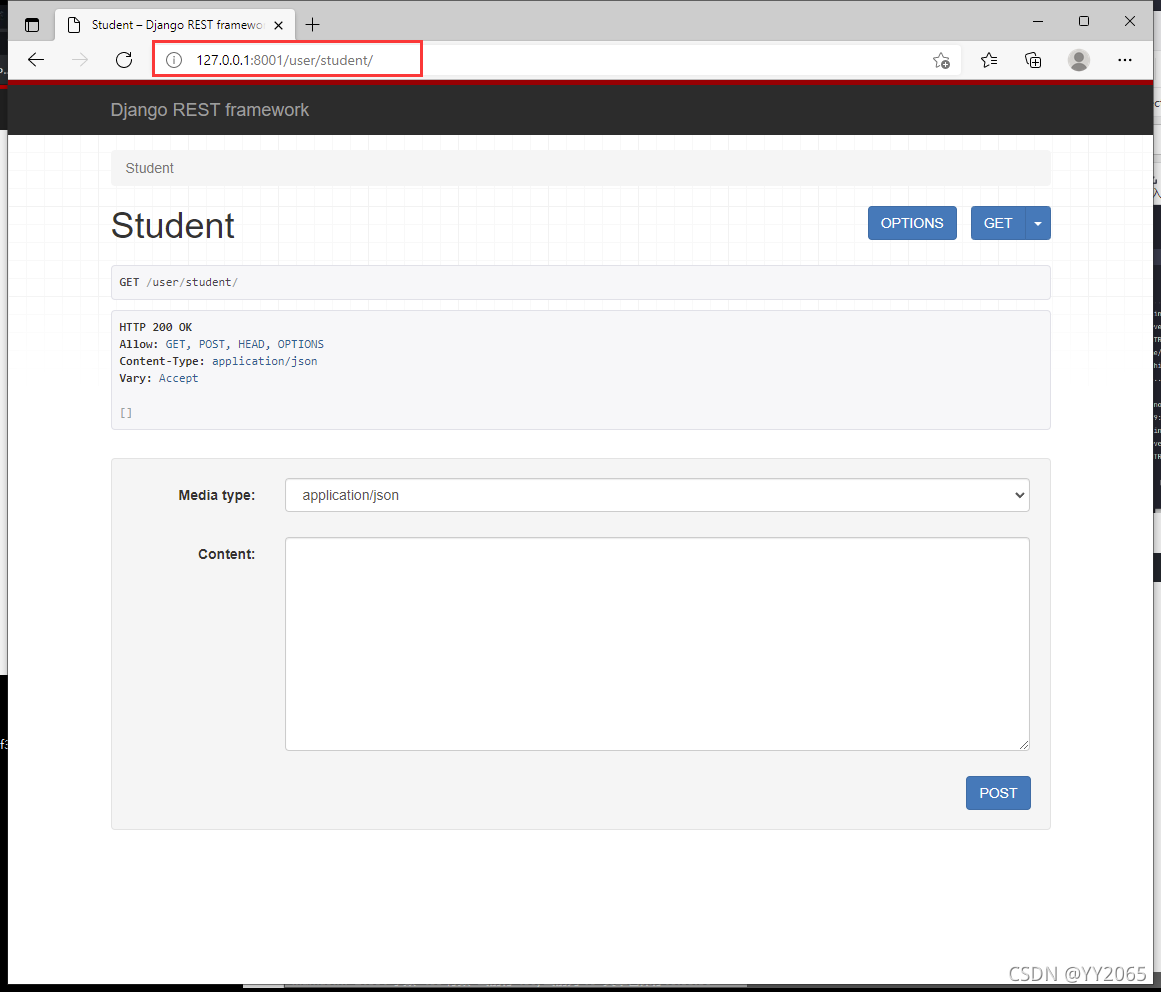Viewport: 1161px width, 992px height.
Task: Send a GET request
Action: click(x=997, y=223)
